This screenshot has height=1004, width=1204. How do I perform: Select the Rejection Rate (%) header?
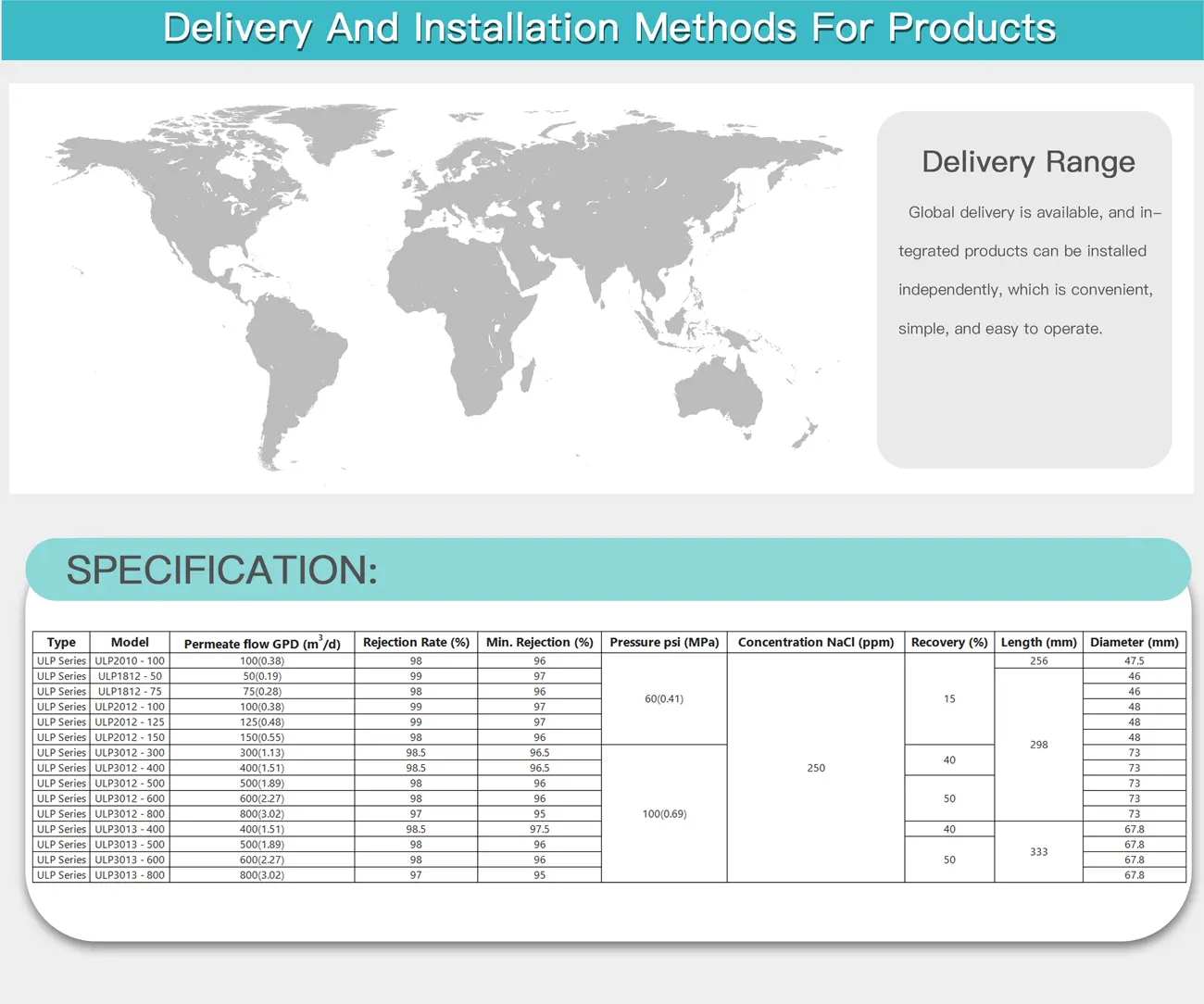pos(416,642)
